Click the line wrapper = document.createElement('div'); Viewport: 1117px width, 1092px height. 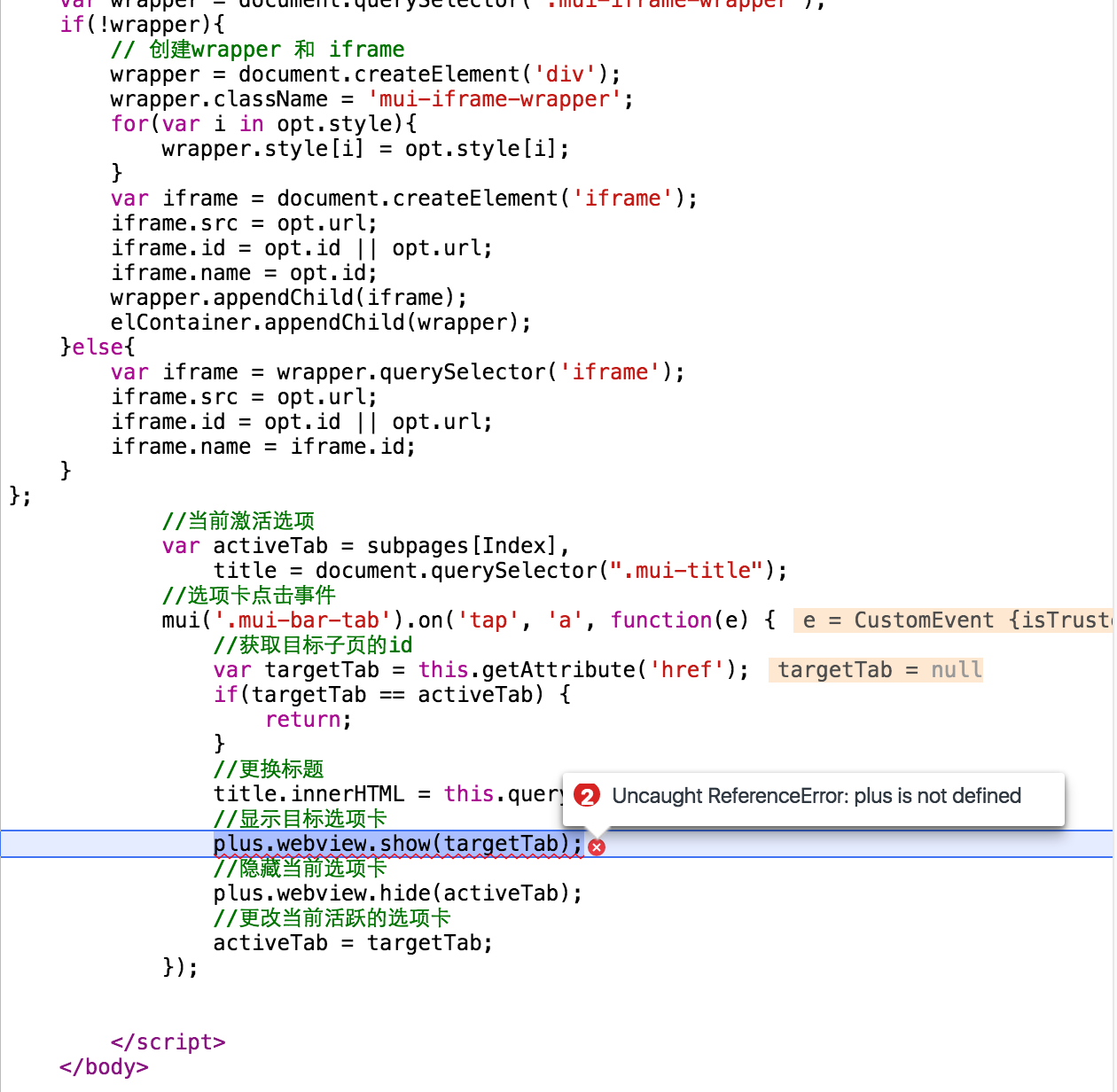[366, 74]
